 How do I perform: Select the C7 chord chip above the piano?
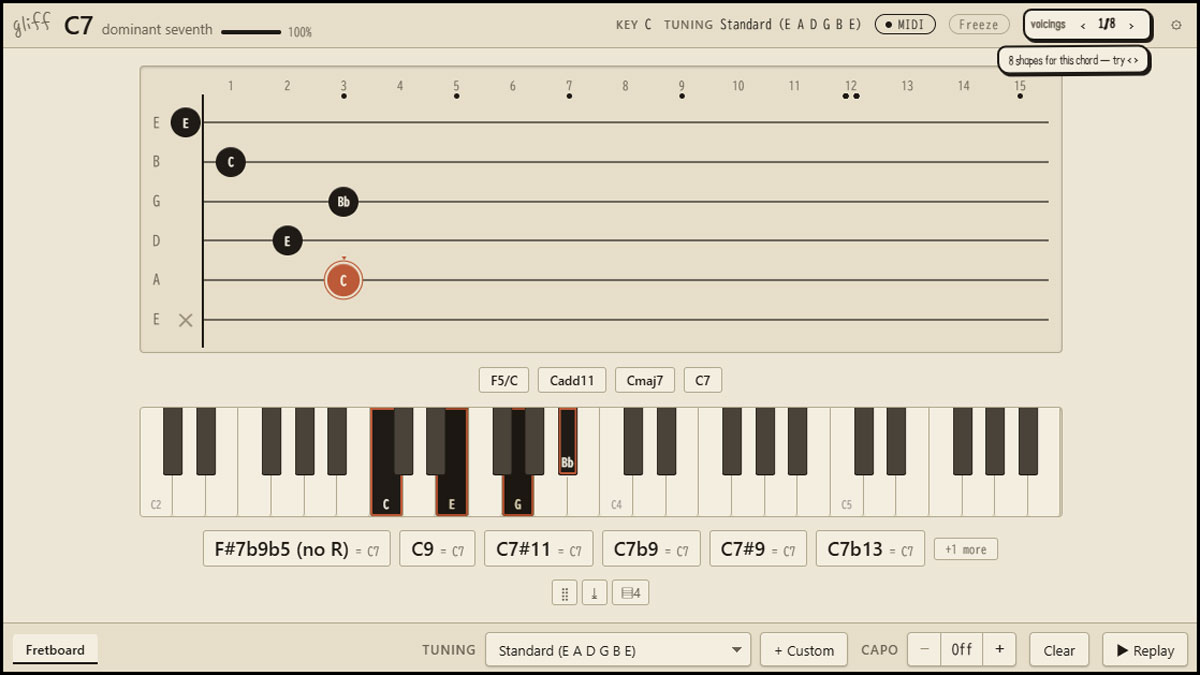[703, 380]
